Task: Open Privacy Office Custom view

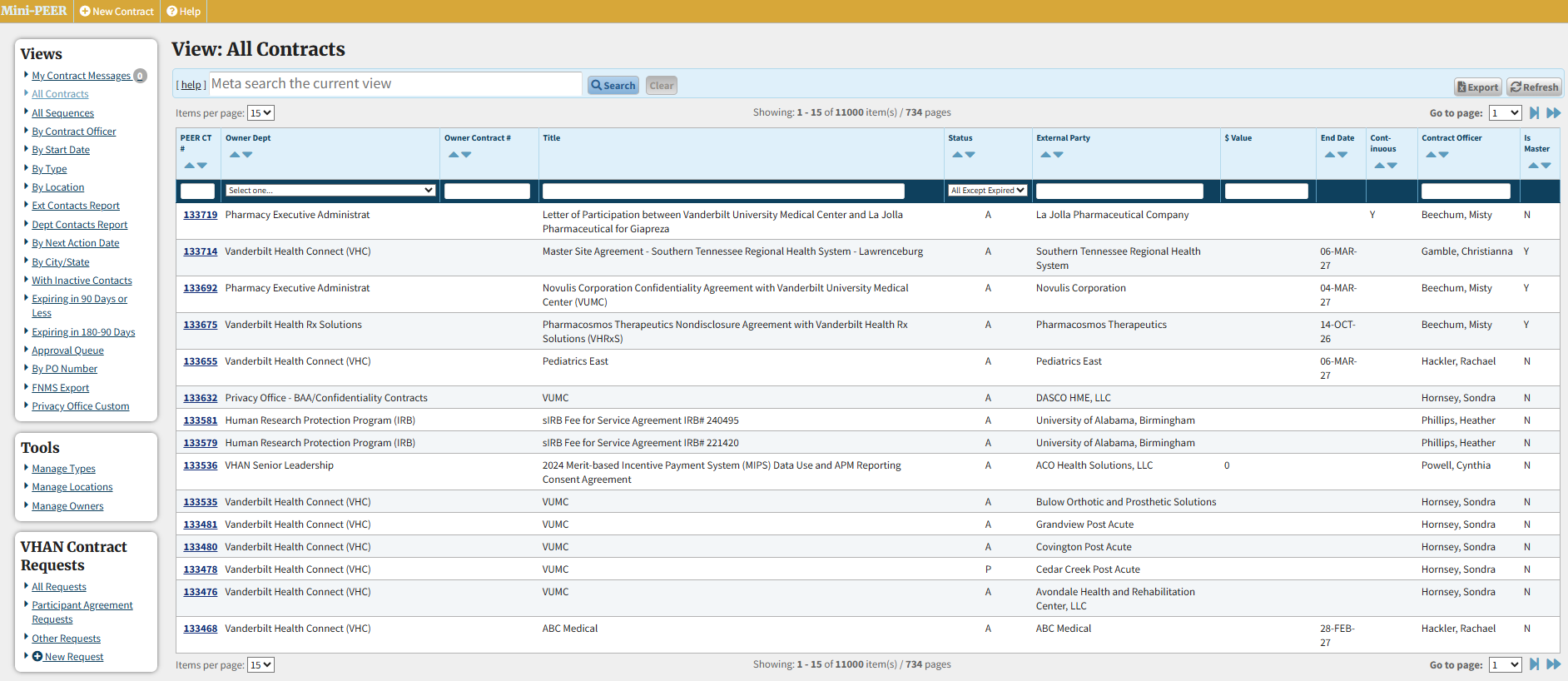Action: pos(81,406)
